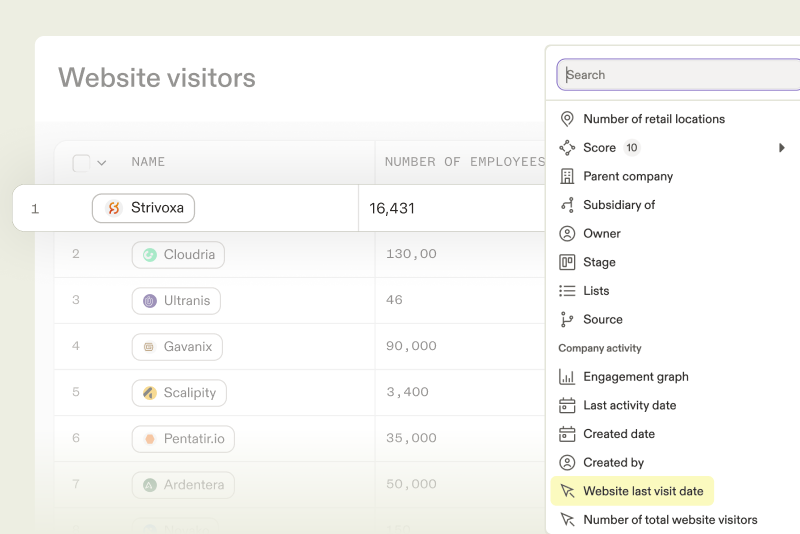The width and height of the screenshot is (800, 534).
Task: Click Cloudria employee count 130,00
Action: tap(411, 254)
